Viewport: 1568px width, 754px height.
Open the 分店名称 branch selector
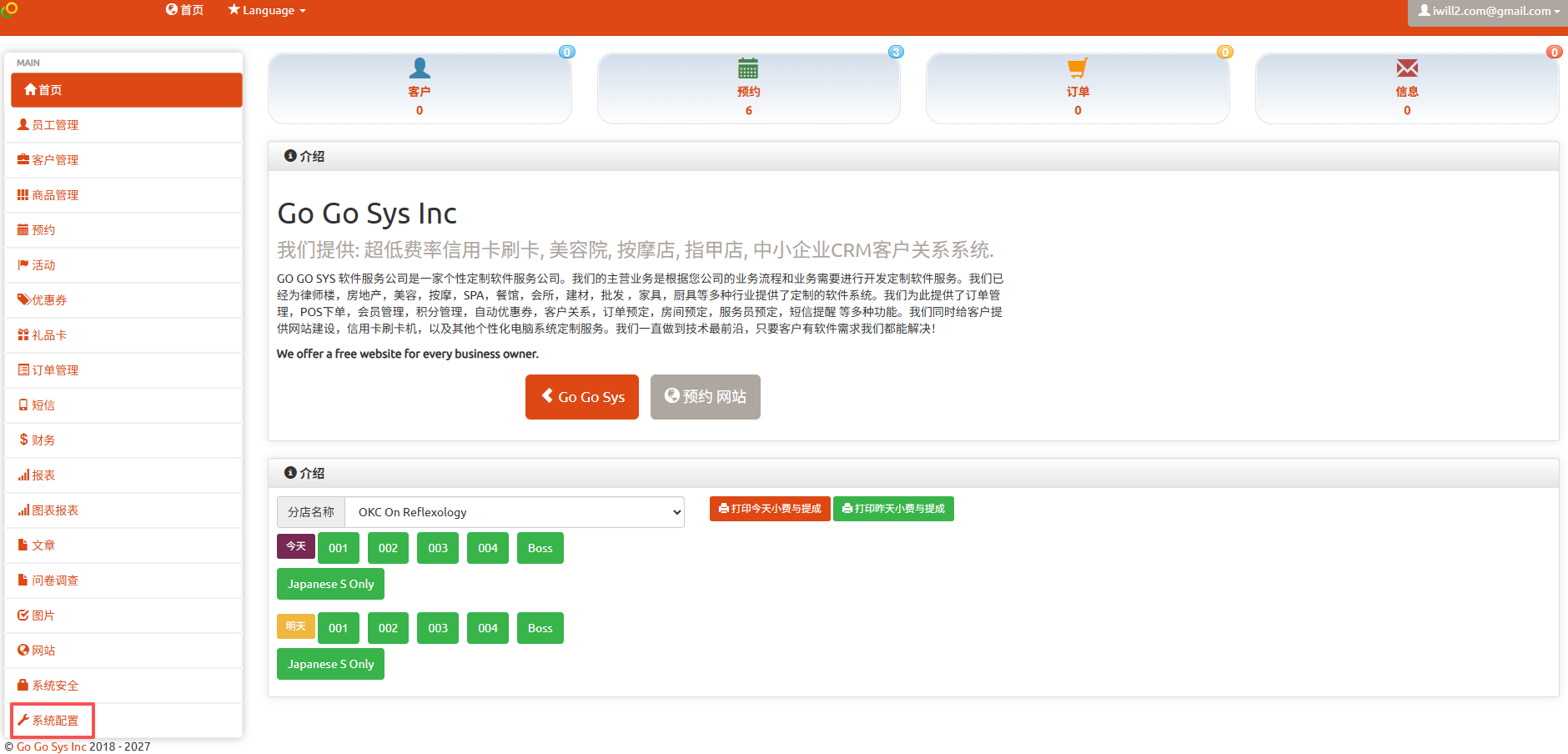click(x=515, y=512)
